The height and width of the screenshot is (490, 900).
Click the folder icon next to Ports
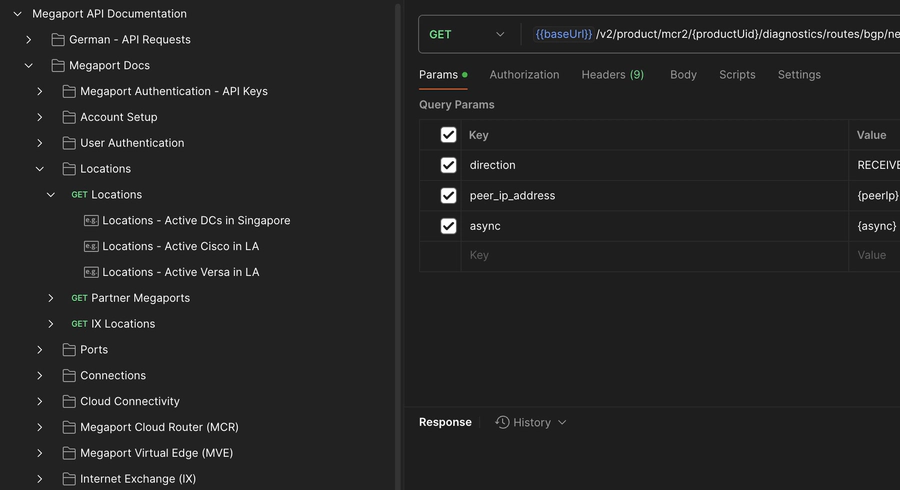69,349
